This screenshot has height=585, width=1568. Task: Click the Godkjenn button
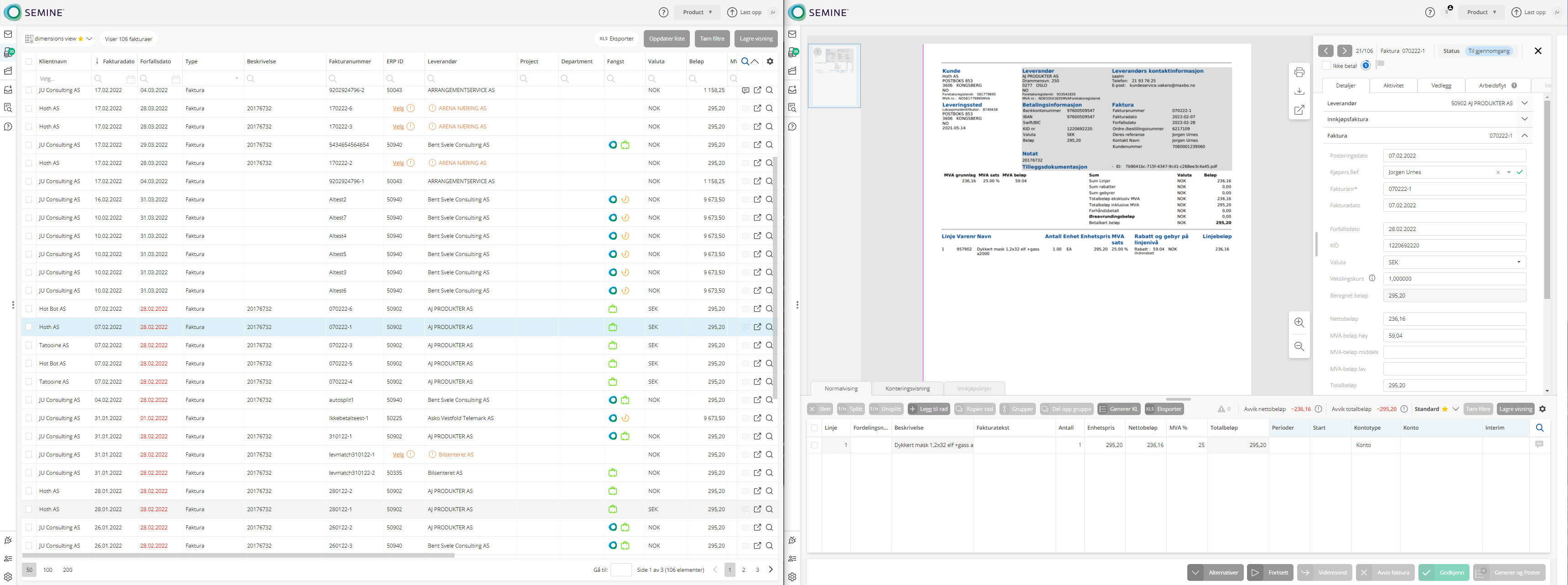pyautogui.click(x=1444, y=572)
